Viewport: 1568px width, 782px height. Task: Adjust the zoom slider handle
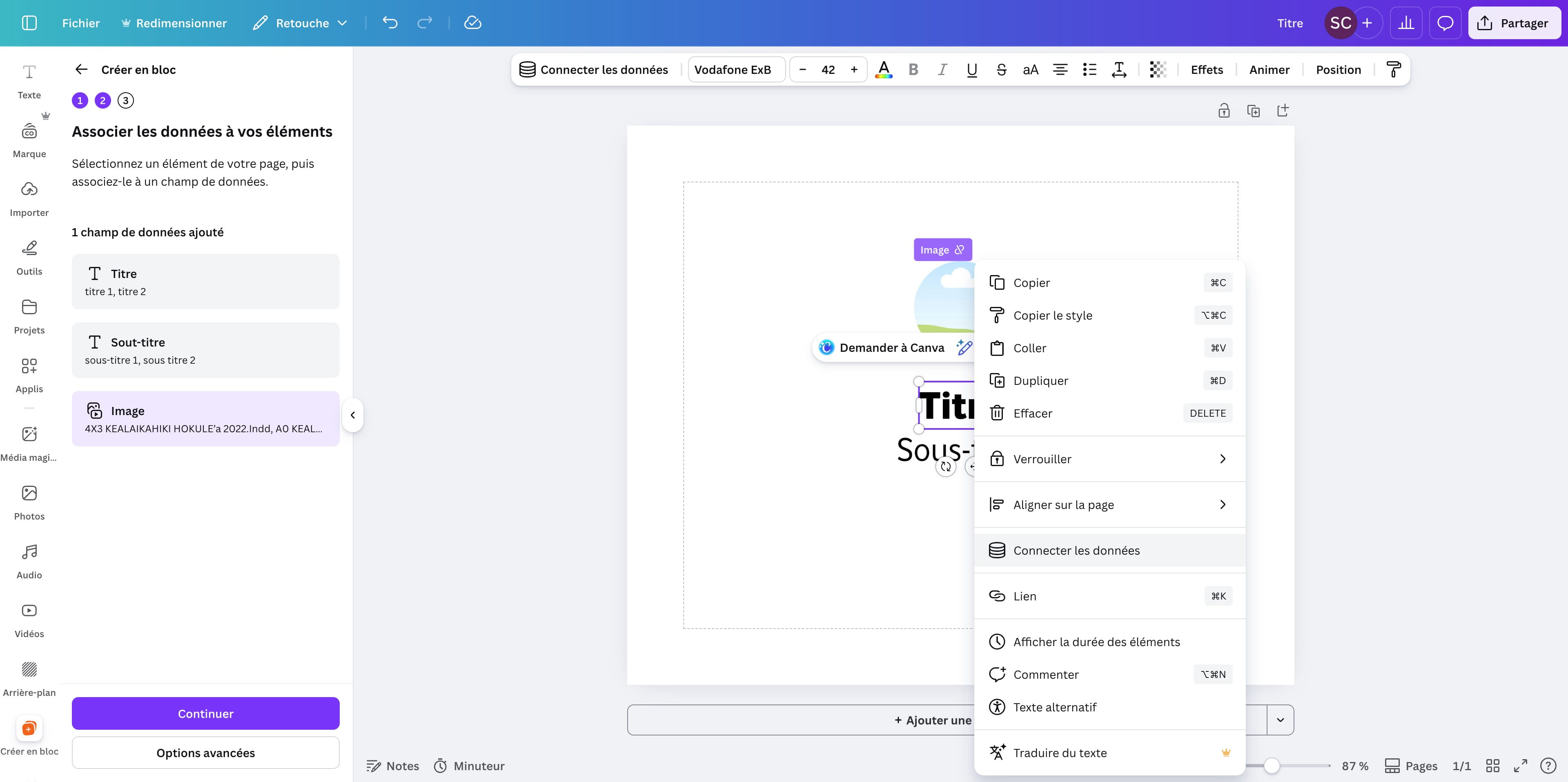[1272, 766]
